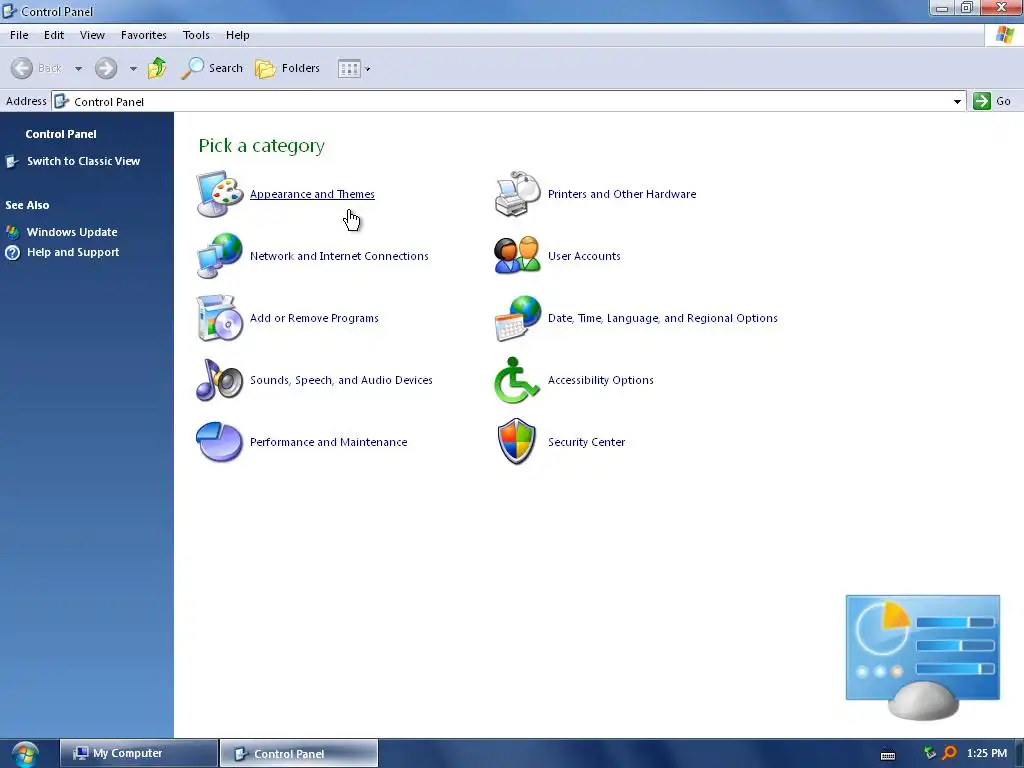Click the Windows Update link text
This screenshot has width=1024, height=768.
click(72, 232)
